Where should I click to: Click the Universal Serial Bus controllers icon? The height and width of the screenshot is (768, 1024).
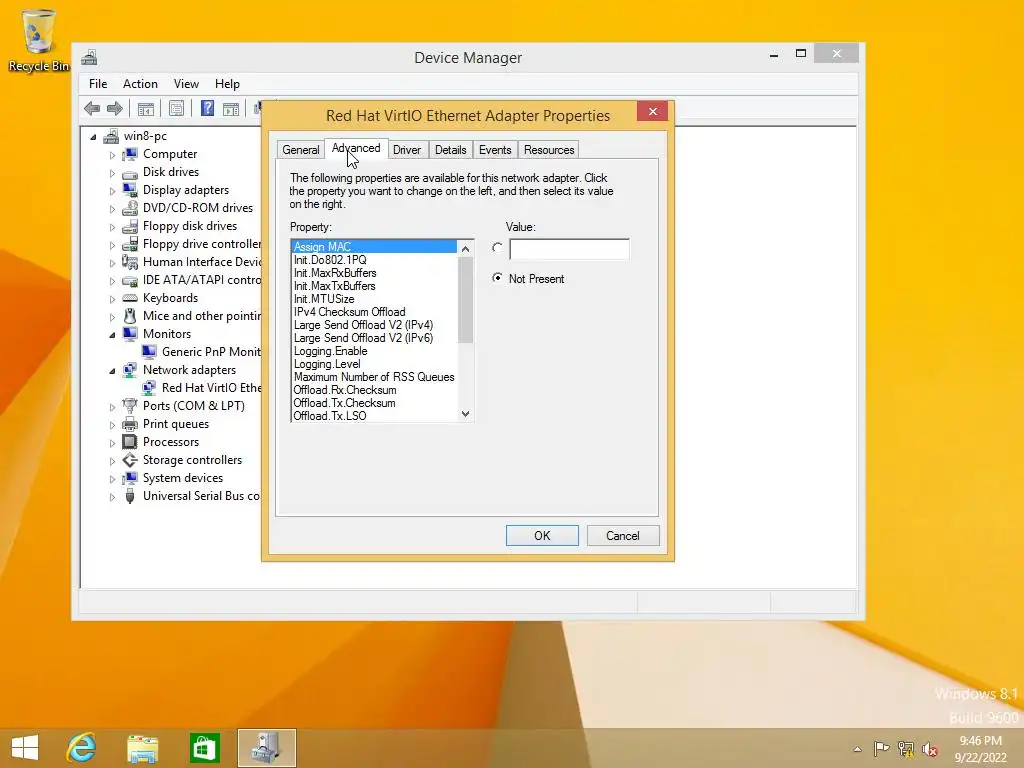pos(130,496)
